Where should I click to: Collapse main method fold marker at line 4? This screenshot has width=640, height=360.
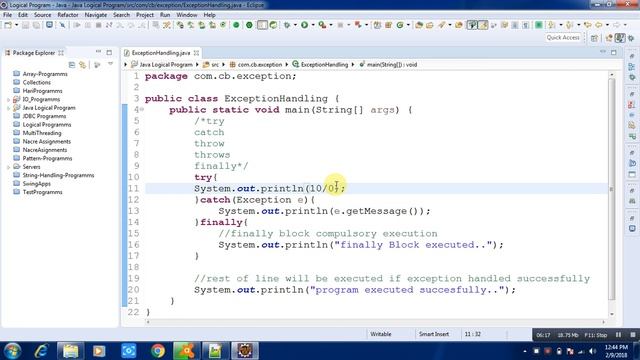[x=142, y=109]
